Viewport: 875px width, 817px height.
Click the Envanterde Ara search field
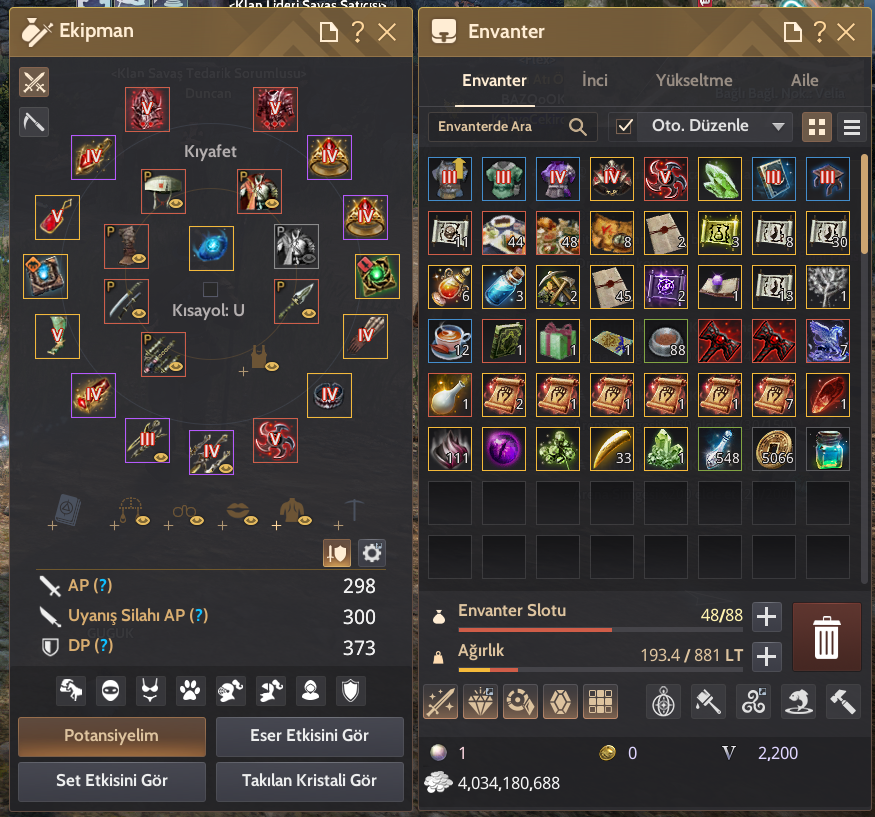click(x=512, y=127)
